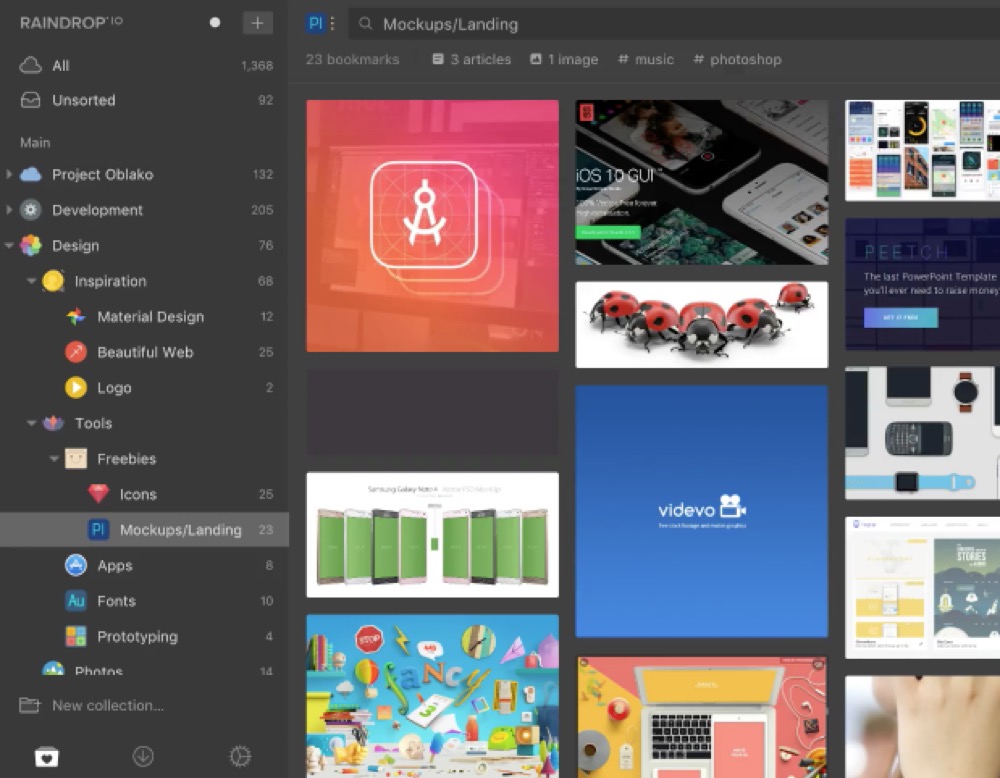Click the download arrow icon in the bottom bar

coord(143,757)
